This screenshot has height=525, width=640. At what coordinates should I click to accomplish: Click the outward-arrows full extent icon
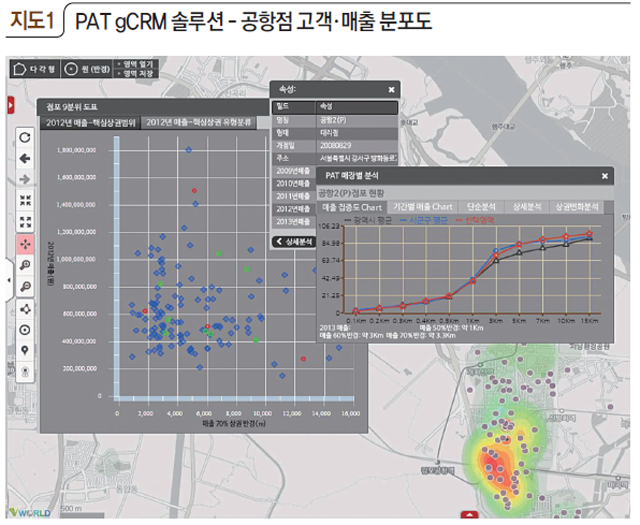(25, 222)
